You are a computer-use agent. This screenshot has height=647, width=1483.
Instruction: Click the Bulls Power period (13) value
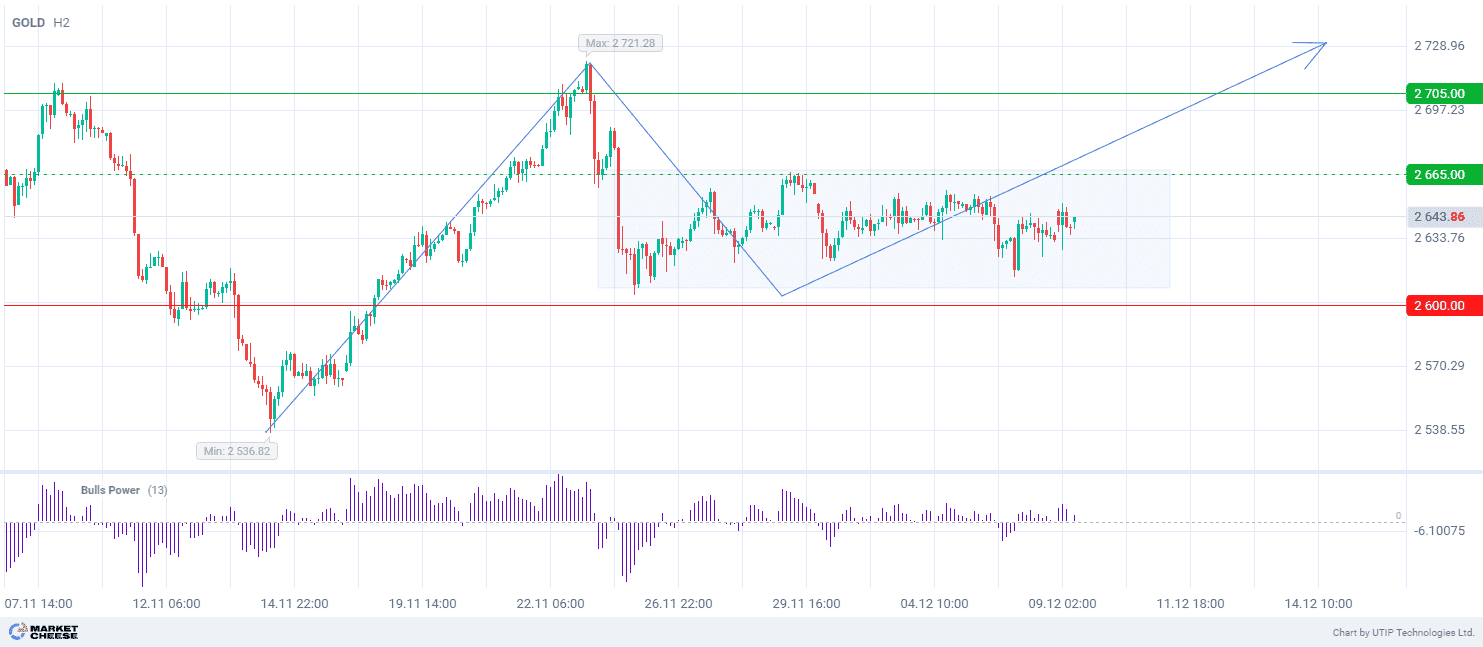[158, 490]
